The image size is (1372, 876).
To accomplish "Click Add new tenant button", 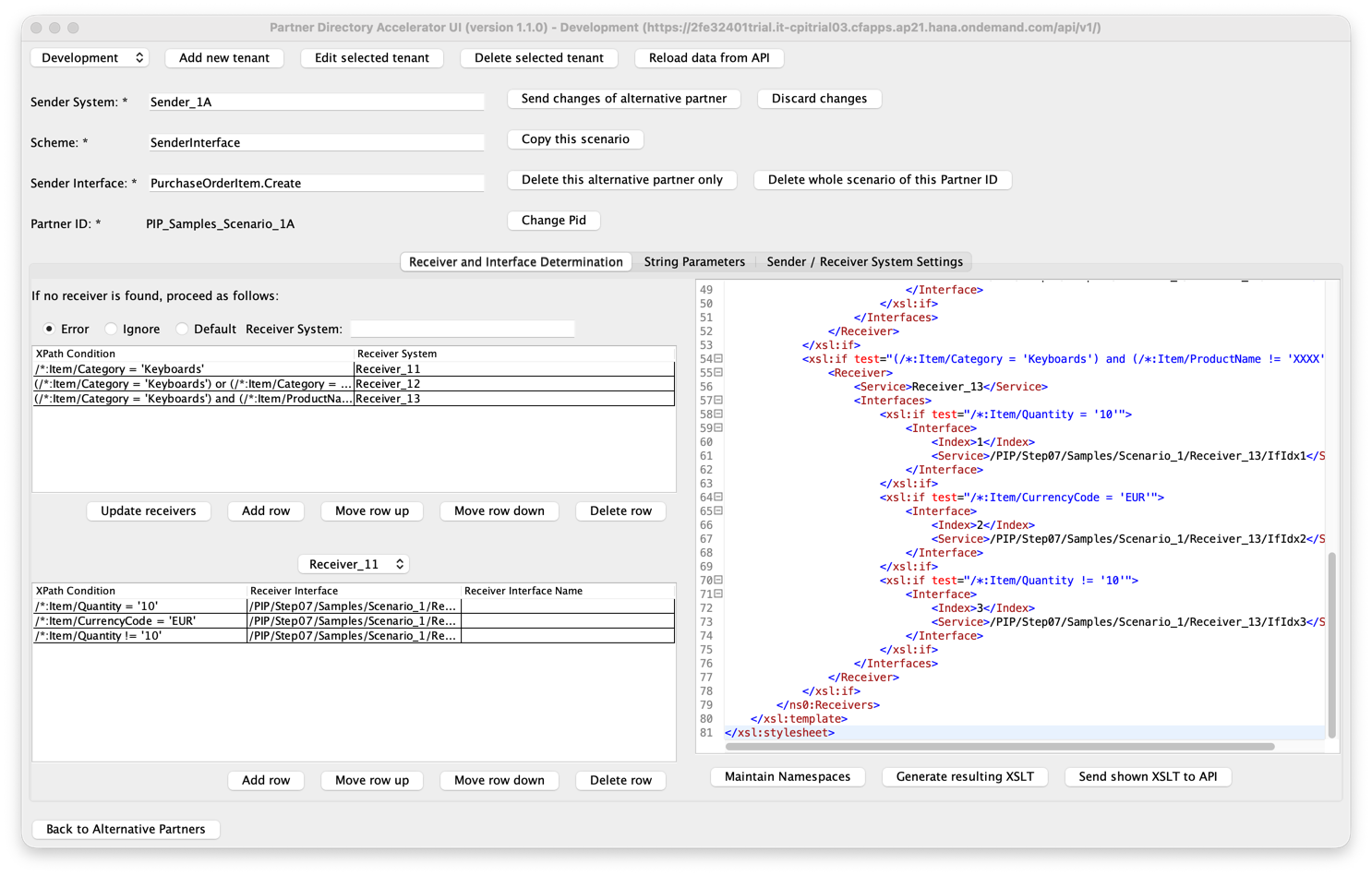I will pos(224,57).
